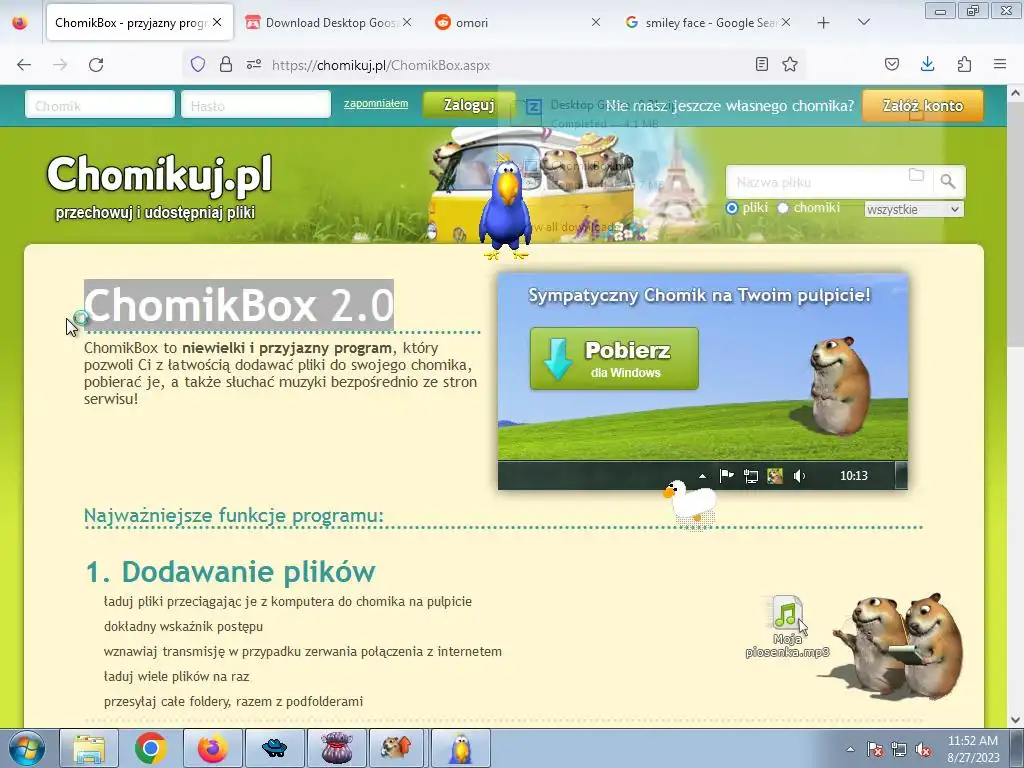Viewport: 1024px width, 768px height.
Task: Open Windows Explorer from the taskbar
Action: (x=89, y=748)
